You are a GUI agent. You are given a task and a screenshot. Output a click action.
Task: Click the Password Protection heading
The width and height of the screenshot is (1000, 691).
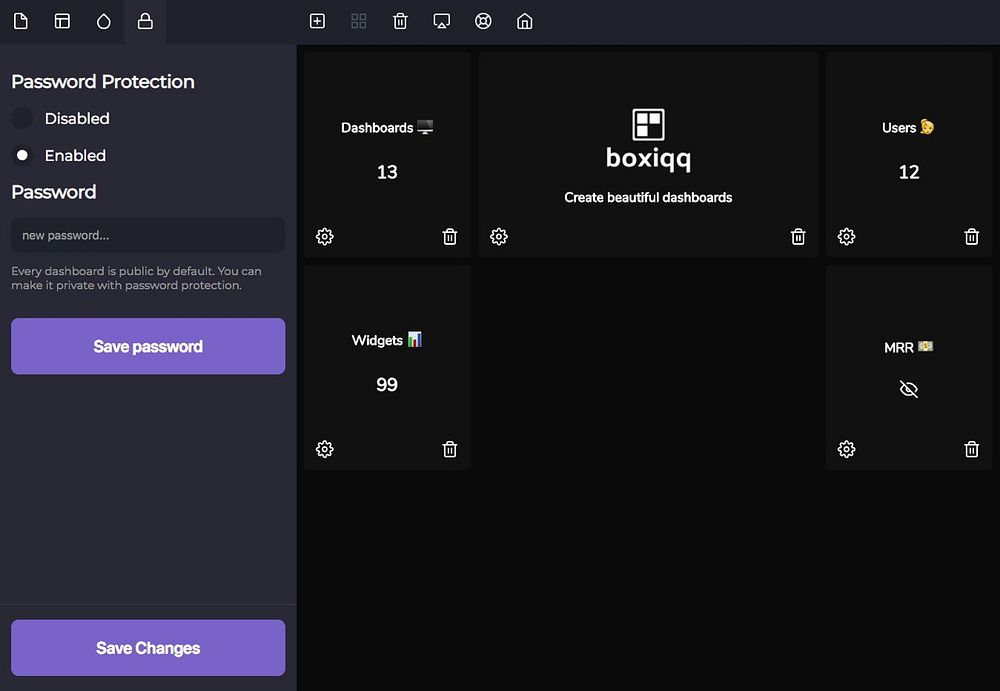(x=103, y=82)
